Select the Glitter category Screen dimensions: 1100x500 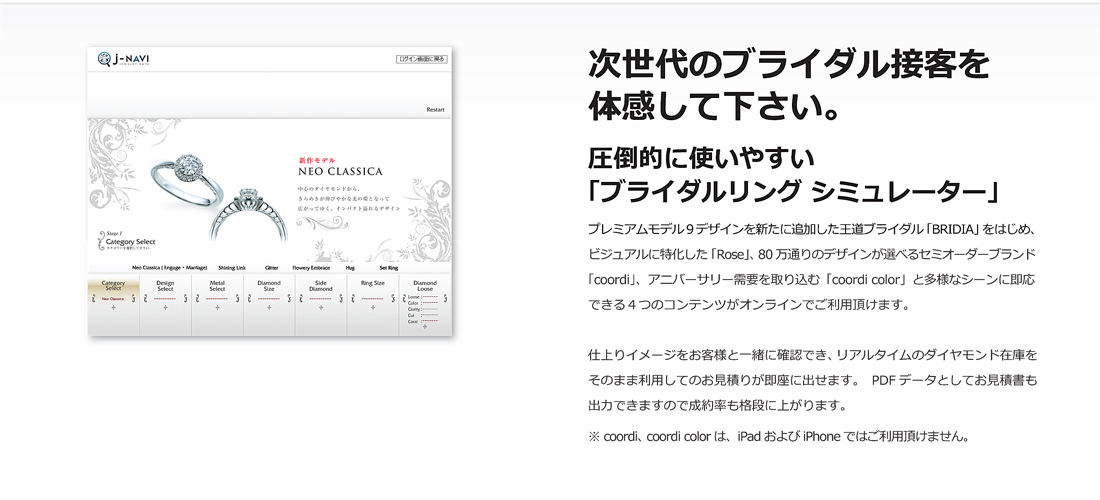271,268
